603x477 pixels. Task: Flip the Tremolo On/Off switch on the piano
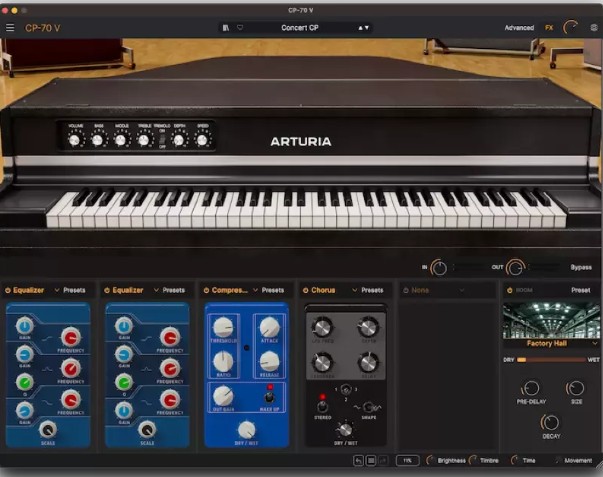(162, 140)
